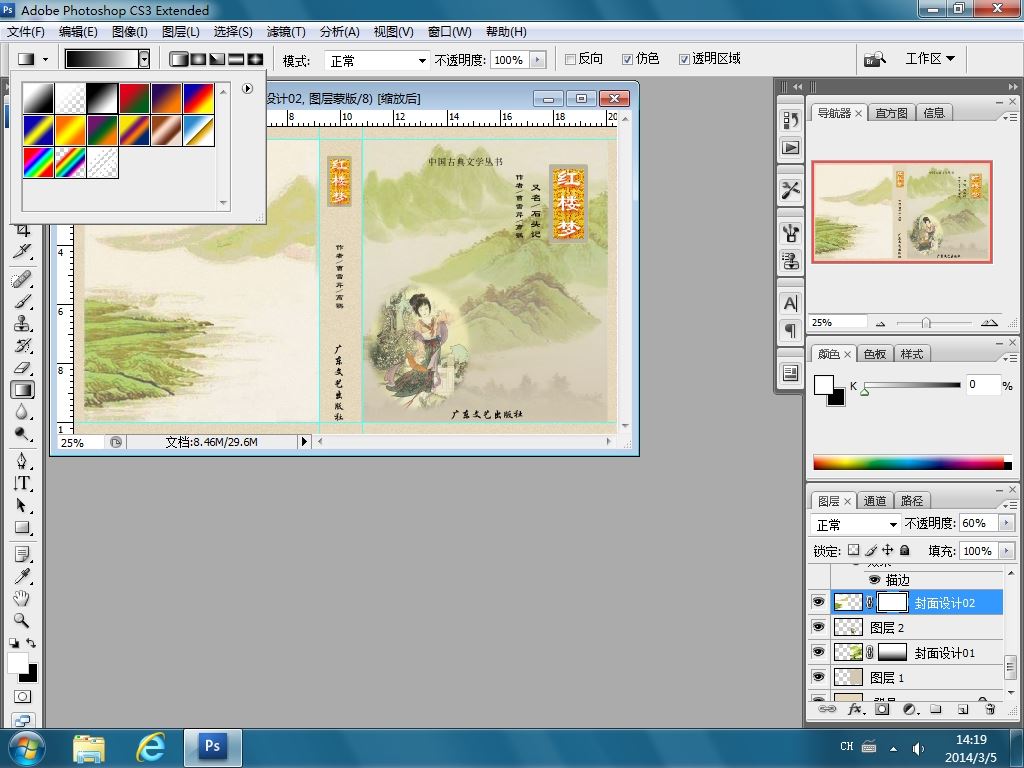The image size is (1024, 768).
Task: Select the Gradient tool in the toolbox
Action: coord(22,390)
